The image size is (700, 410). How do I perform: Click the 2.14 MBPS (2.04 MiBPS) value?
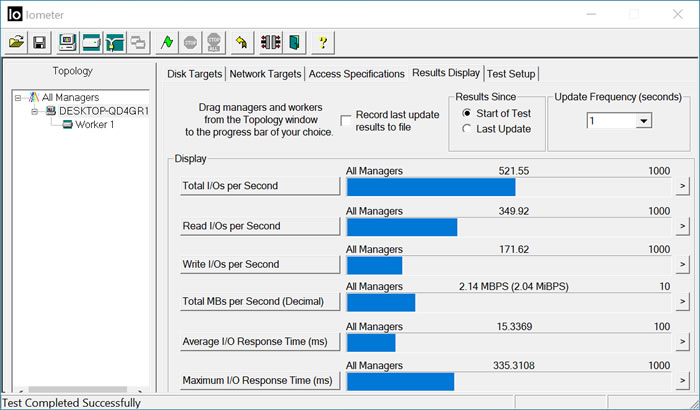(x=513, y=287)
